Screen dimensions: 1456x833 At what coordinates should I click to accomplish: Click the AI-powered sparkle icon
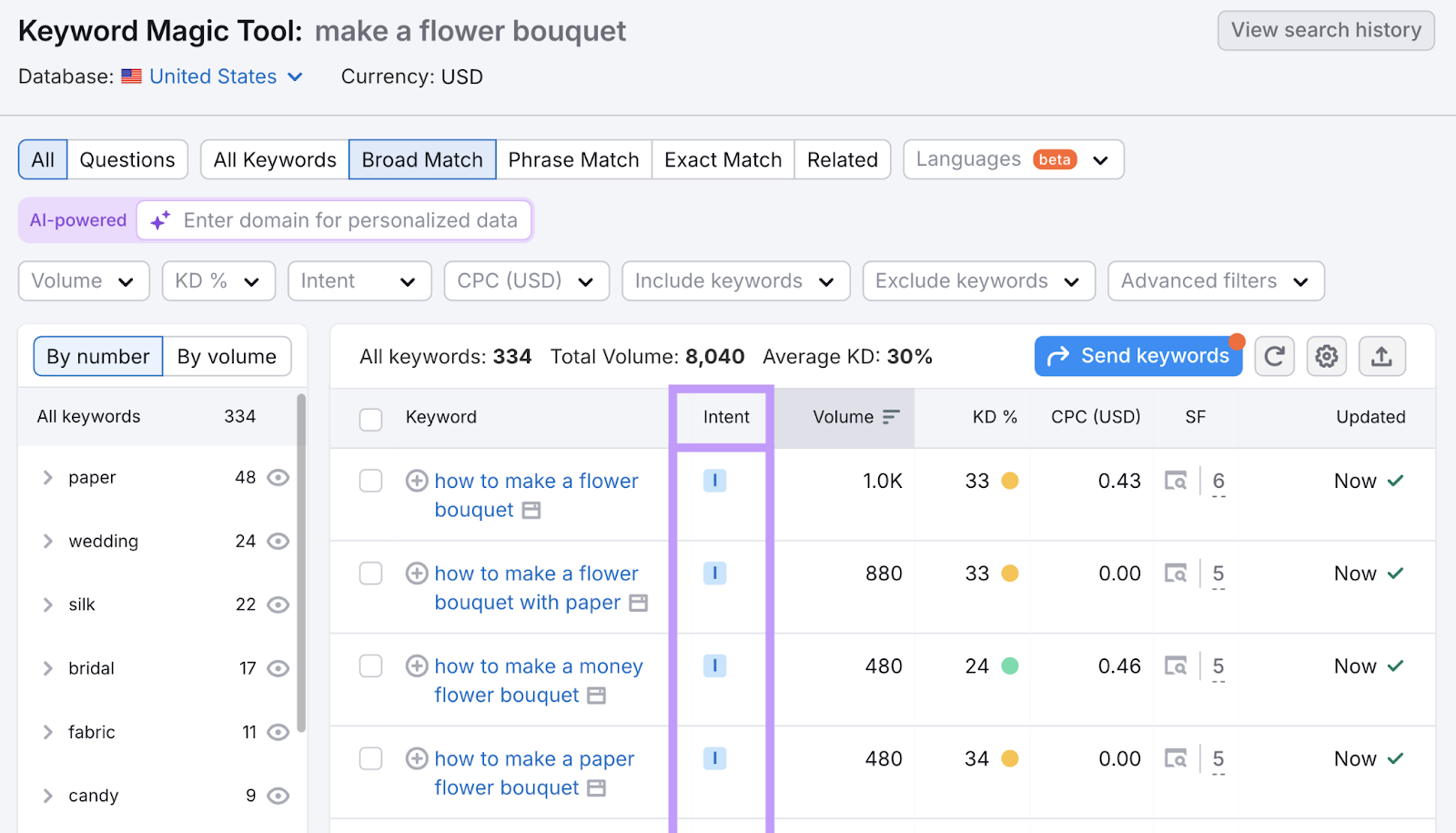click(x=160, y=219)
